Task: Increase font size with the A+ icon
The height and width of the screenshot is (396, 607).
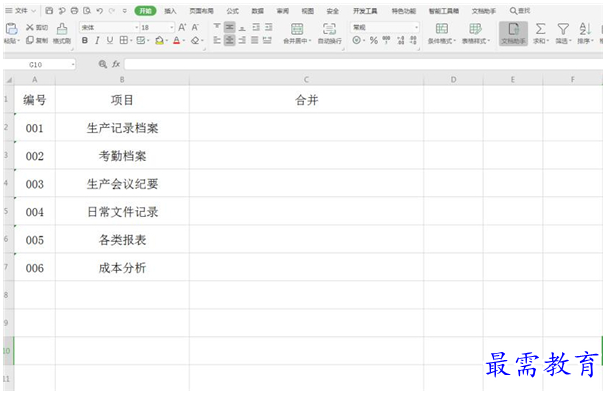Action: pyautogui.click(x=182, y=27)
